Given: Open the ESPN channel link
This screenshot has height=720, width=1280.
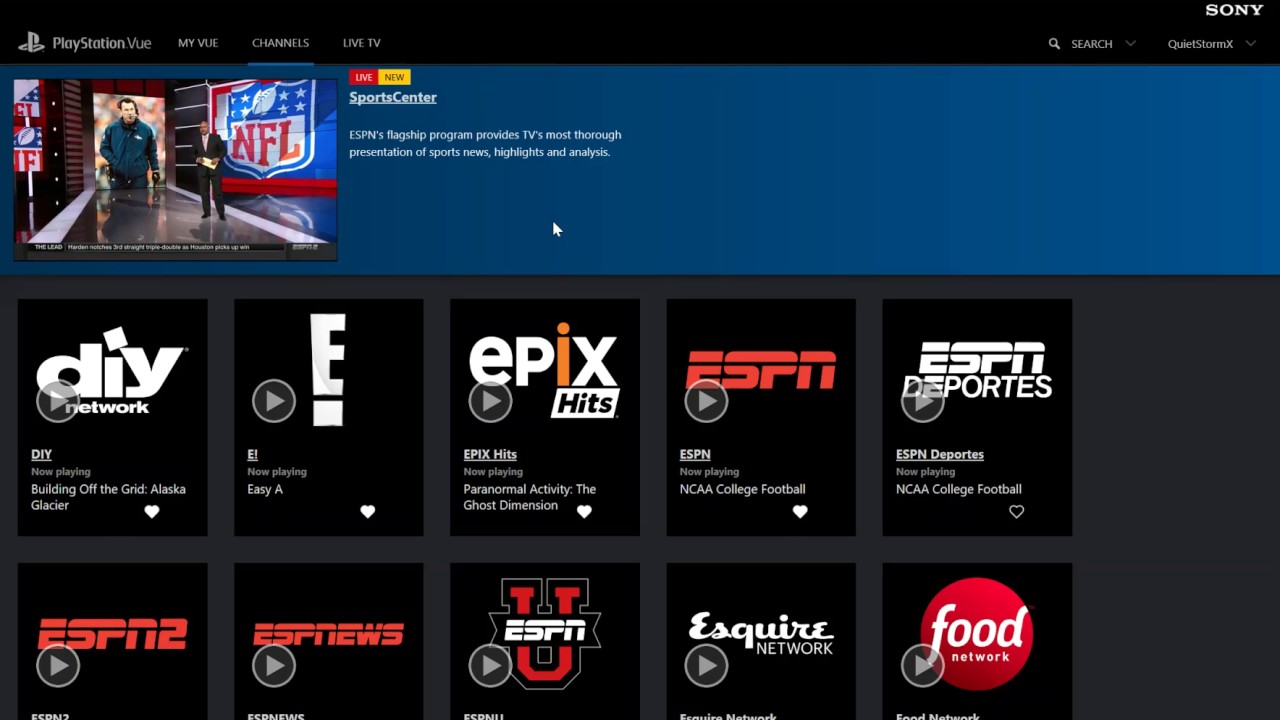Looking at the screenshot, I should tap(695, 454).
